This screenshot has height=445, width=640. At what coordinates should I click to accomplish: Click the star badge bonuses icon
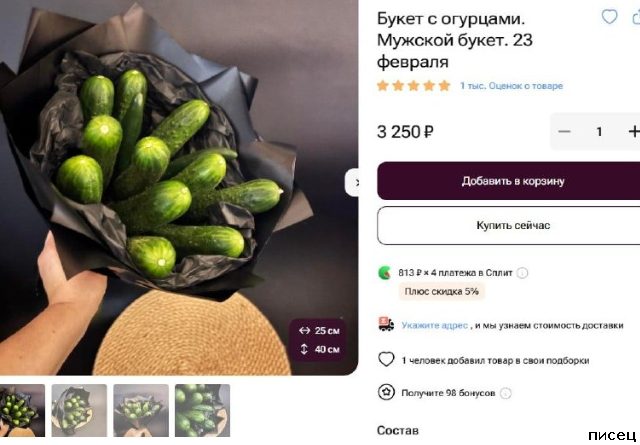tap(386, 392)
